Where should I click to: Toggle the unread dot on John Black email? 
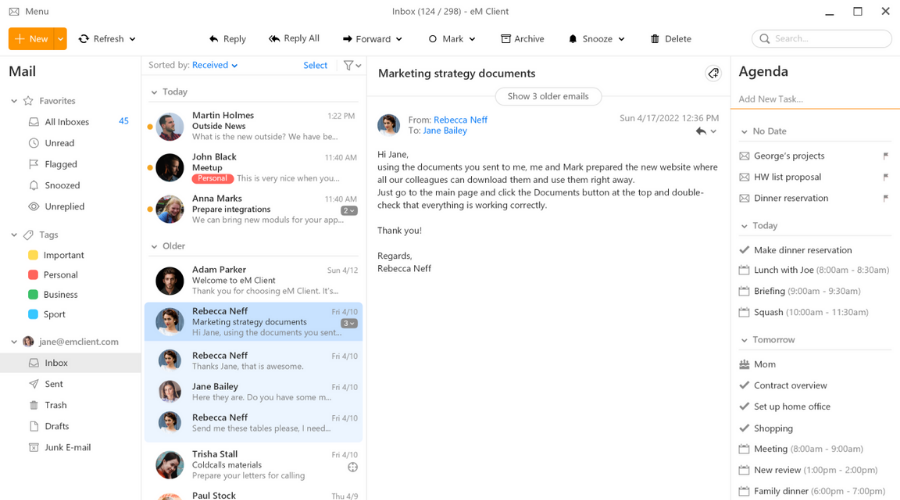point(150,168)
